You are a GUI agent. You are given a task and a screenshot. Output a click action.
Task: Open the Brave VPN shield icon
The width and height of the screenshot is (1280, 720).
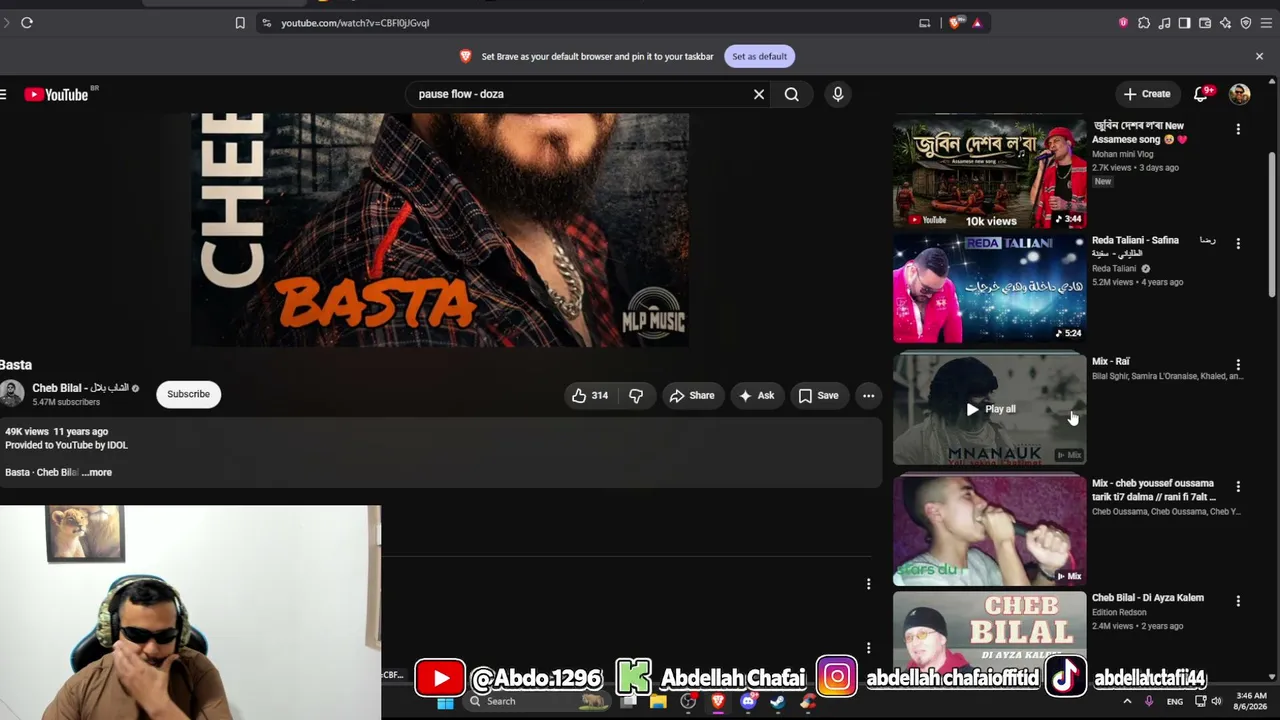pyautogui.click(x=1246, y=23)
